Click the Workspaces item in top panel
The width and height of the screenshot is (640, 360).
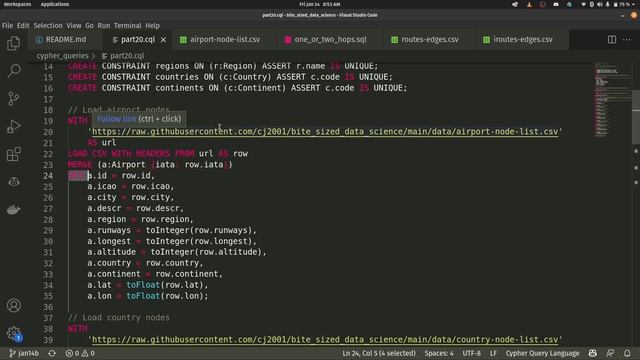[x=17, y=4]
